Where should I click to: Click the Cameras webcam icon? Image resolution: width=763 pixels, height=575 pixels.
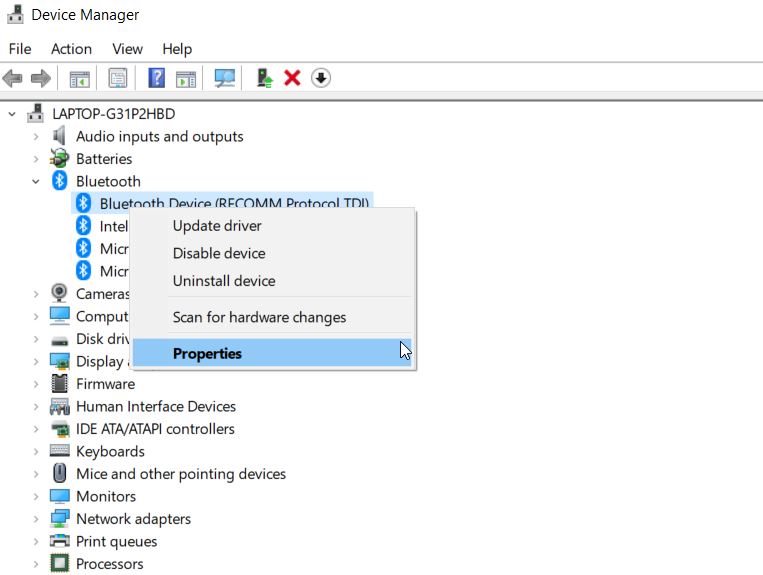(x=59, y=293)
